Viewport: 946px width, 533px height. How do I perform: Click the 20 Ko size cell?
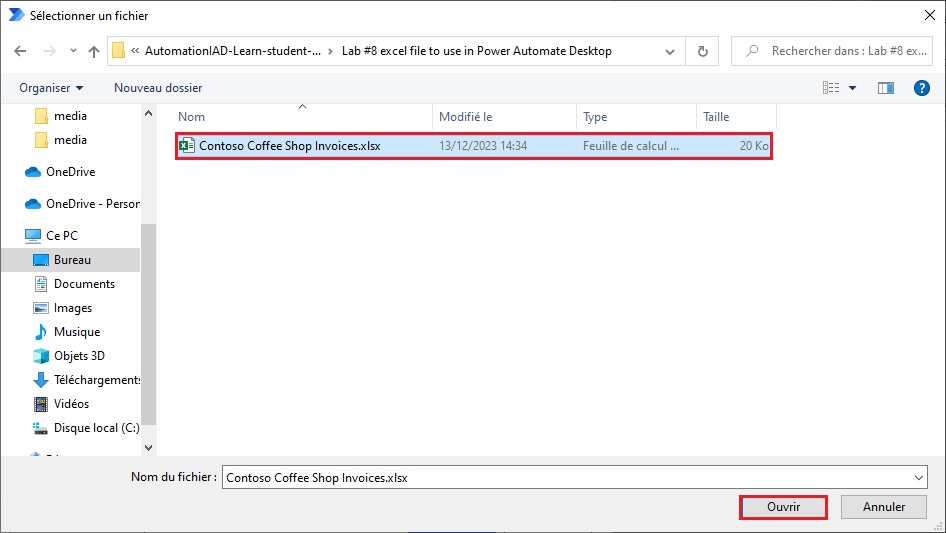(x=754, y=145)
